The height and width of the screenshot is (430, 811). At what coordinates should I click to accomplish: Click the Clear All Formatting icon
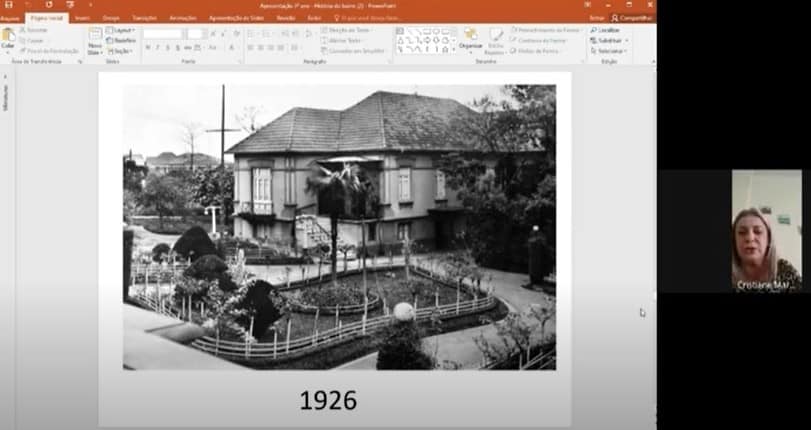tap(237, 34)
